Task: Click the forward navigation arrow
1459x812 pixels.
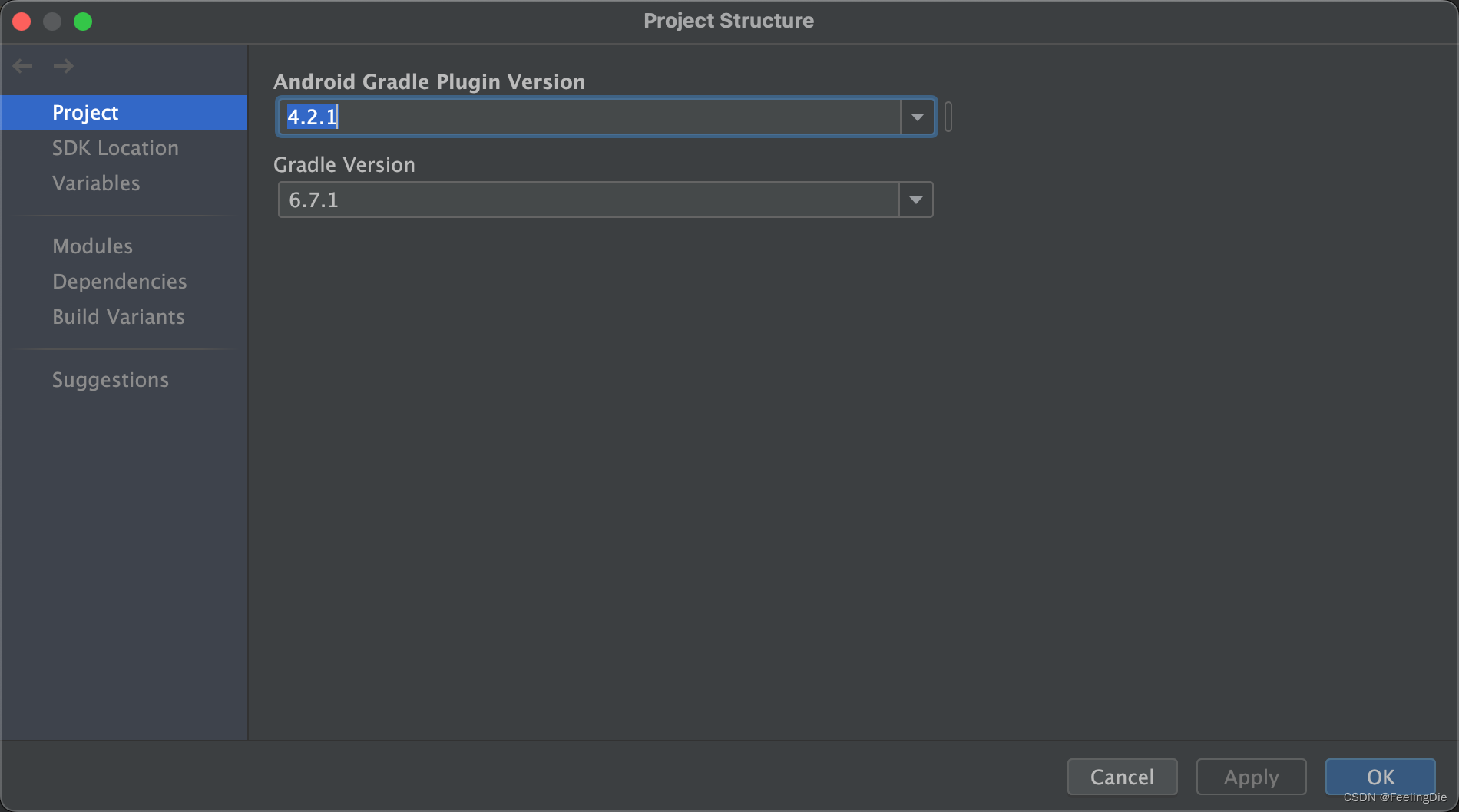Action: pos(64,66)
